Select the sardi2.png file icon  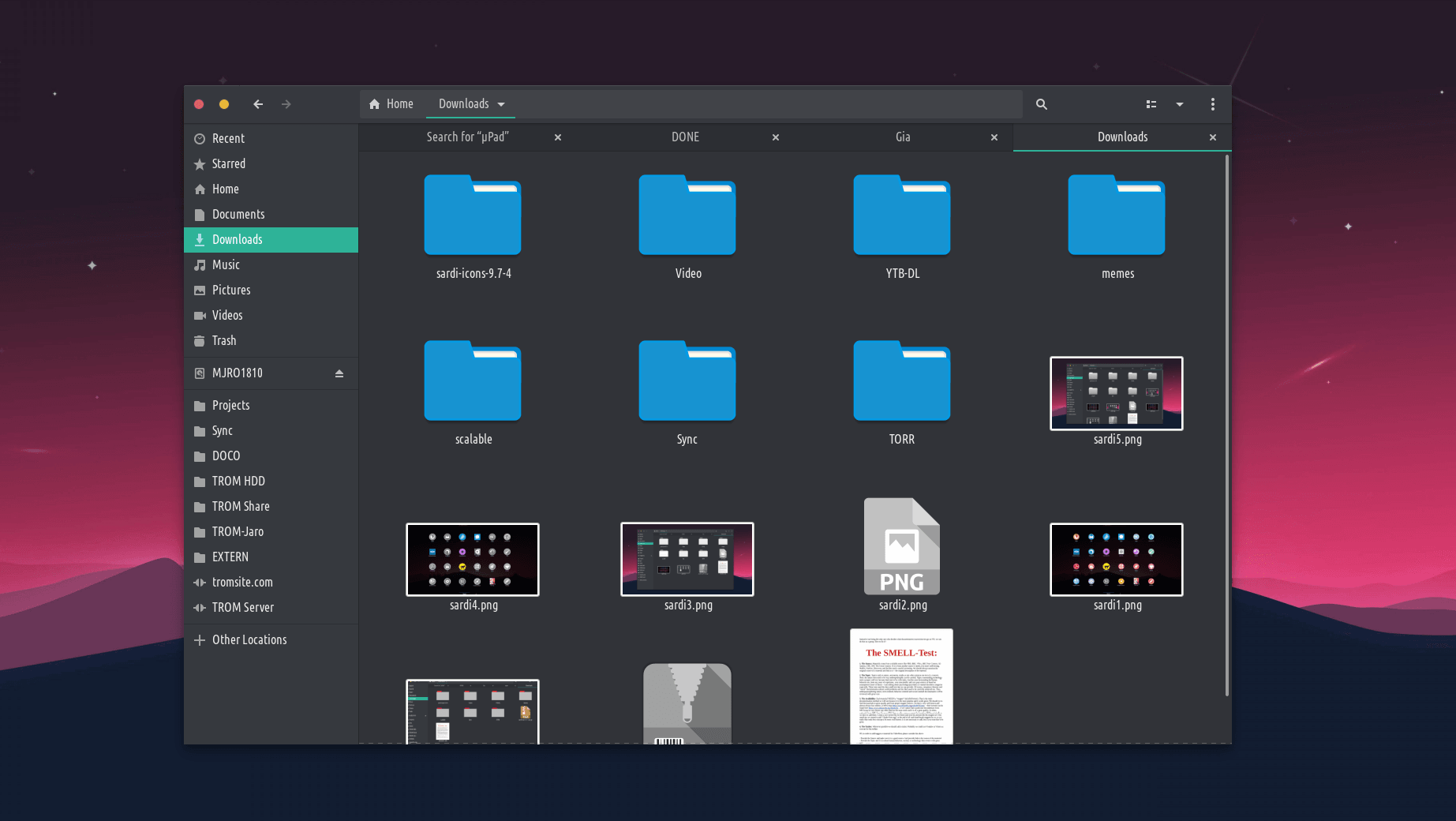click(x=902, y=547)
